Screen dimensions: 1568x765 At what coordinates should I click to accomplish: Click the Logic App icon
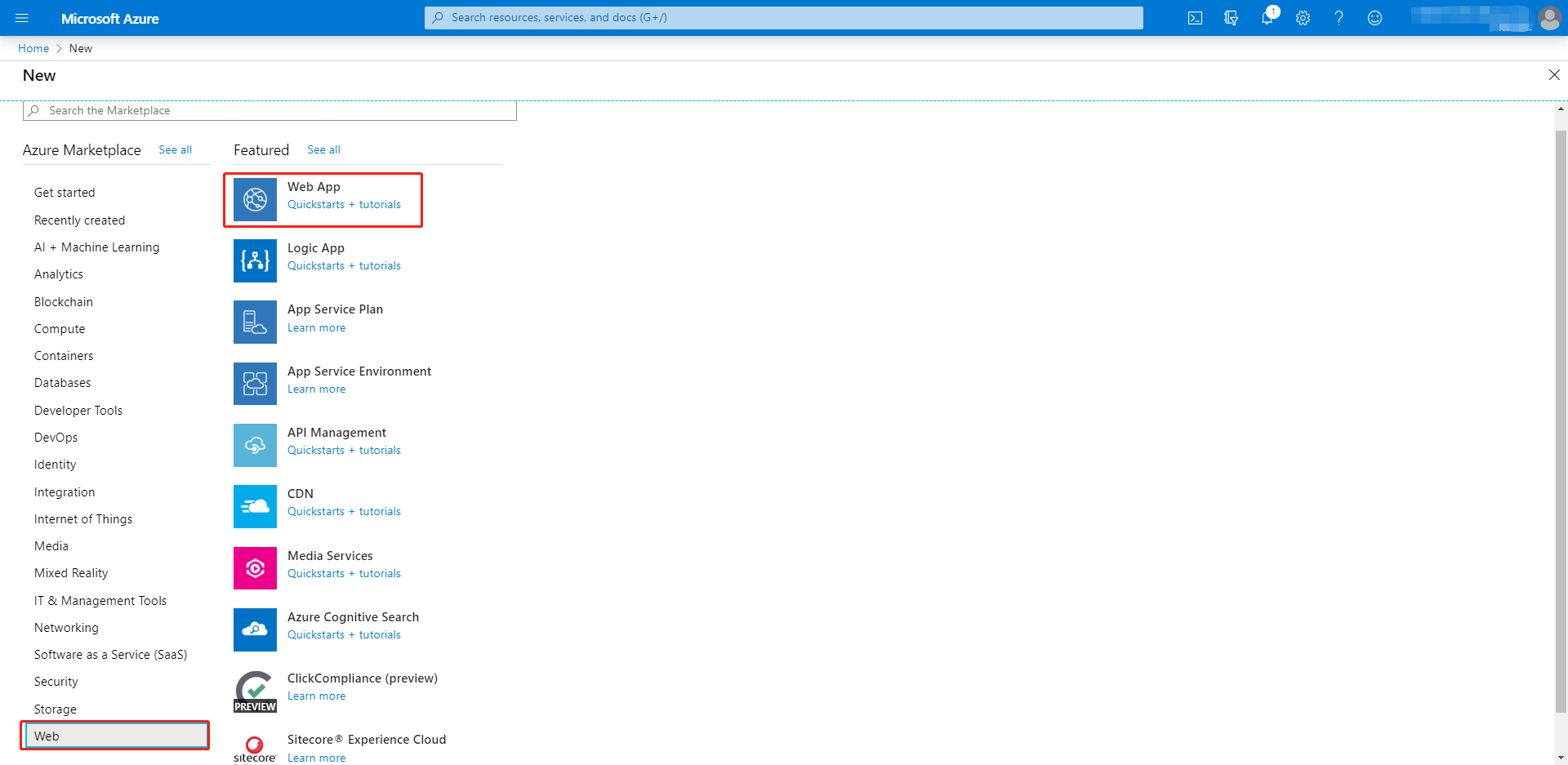coord(255,260)
